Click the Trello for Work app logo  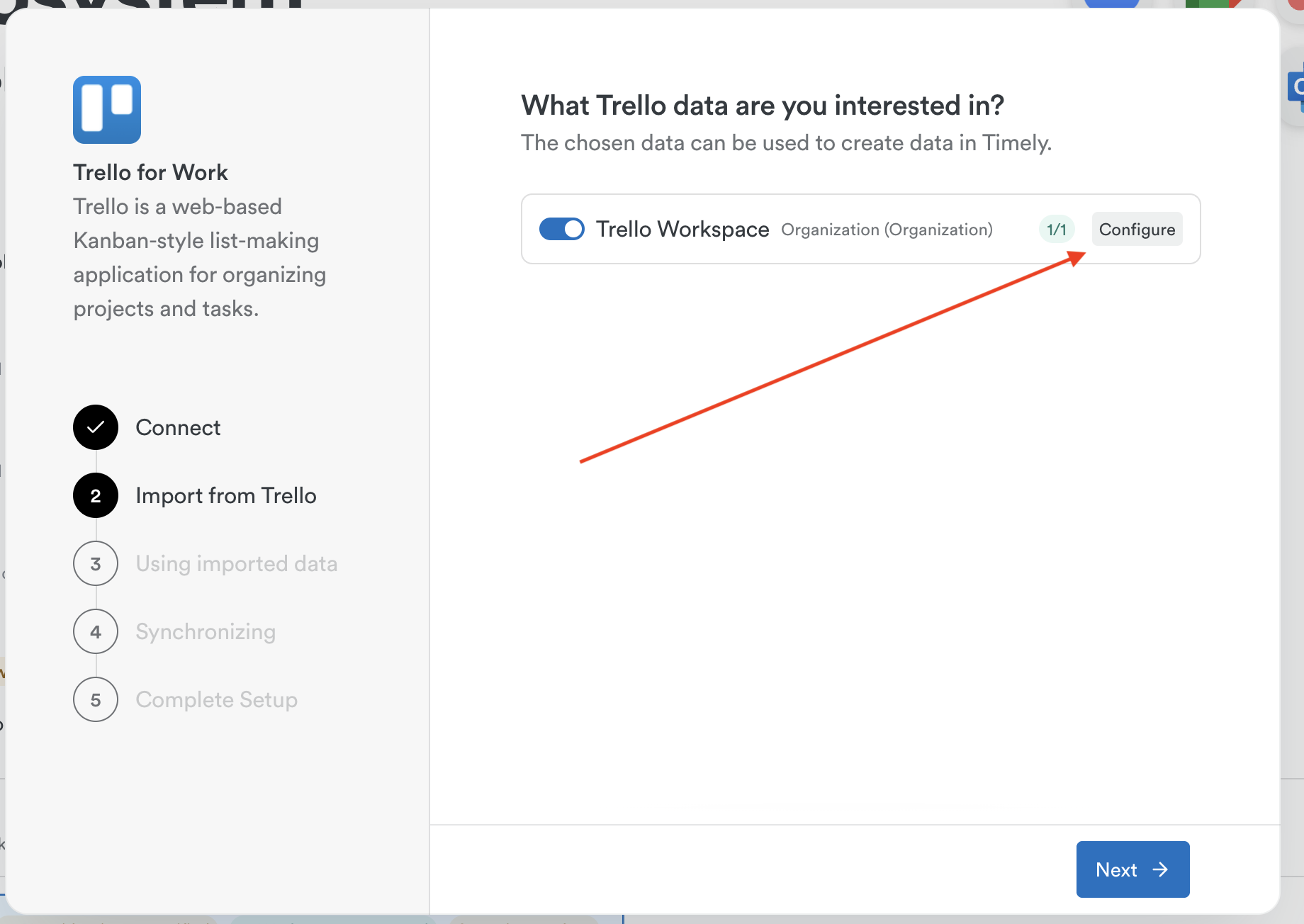click(106, 110)
